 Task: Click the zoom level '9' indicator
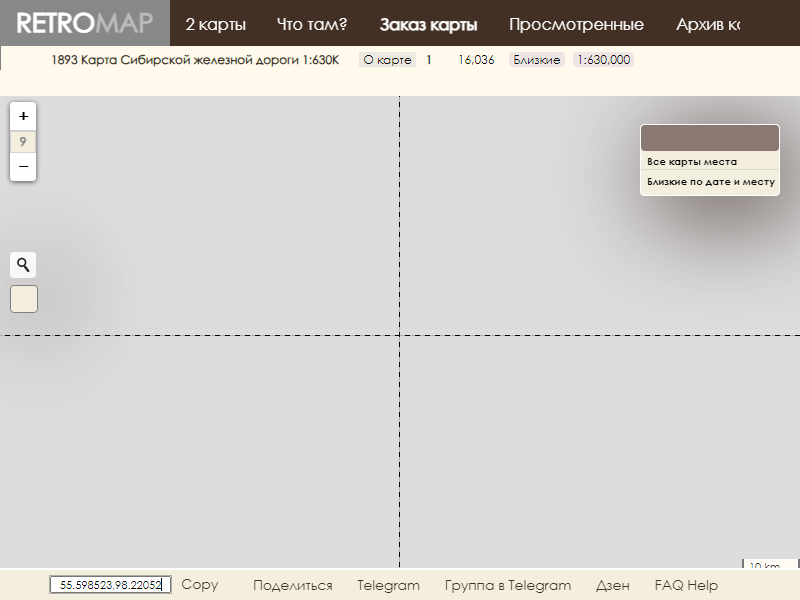click(23, 141)
